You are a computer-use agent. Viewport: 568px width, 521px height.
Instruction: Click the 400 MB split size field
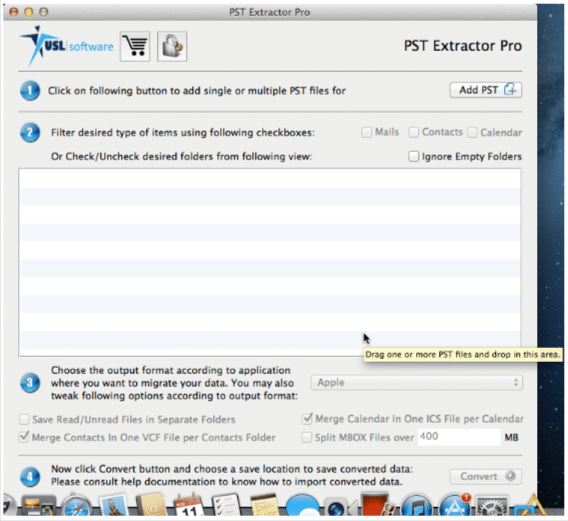[459, 437]
